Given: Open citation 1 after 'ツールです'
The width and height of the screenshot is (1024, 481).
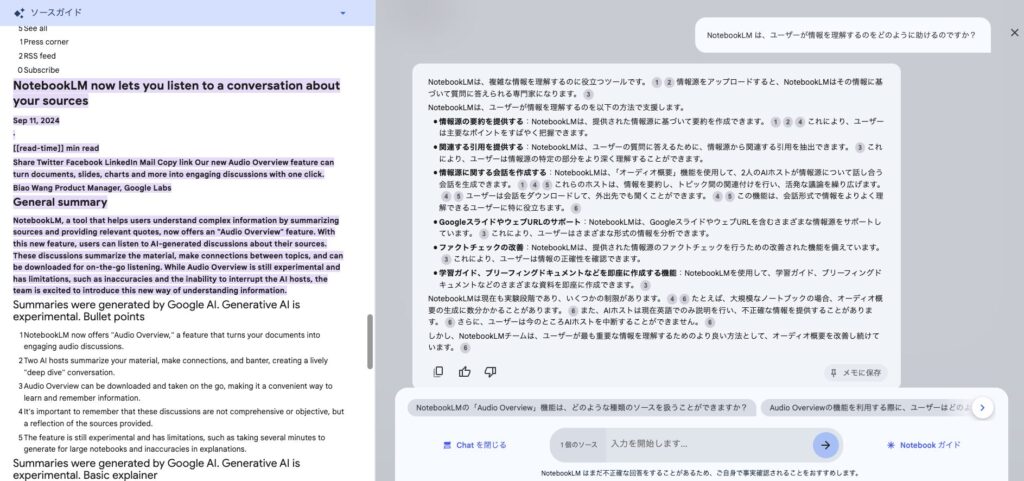Looking at the screenshot, I should coord(656,82).
